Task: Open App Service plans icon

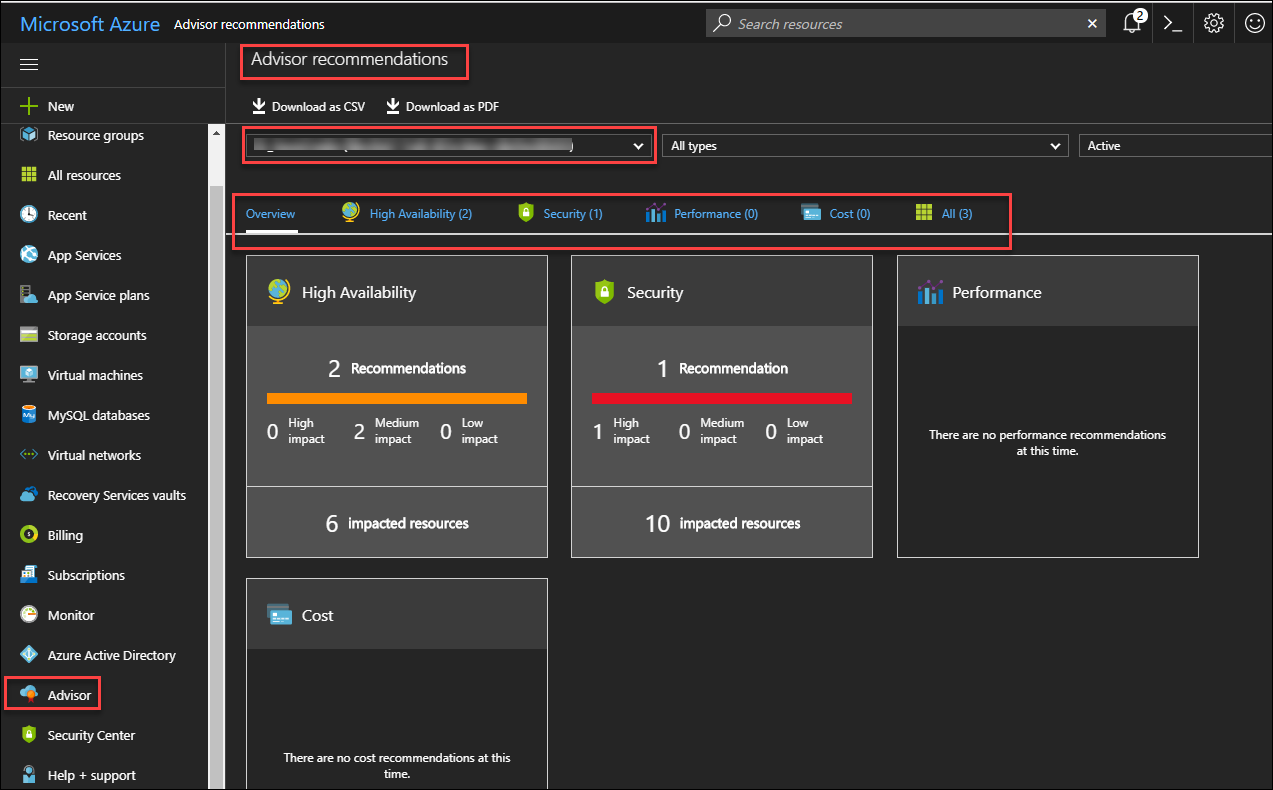Action: (x=29, y=295)
